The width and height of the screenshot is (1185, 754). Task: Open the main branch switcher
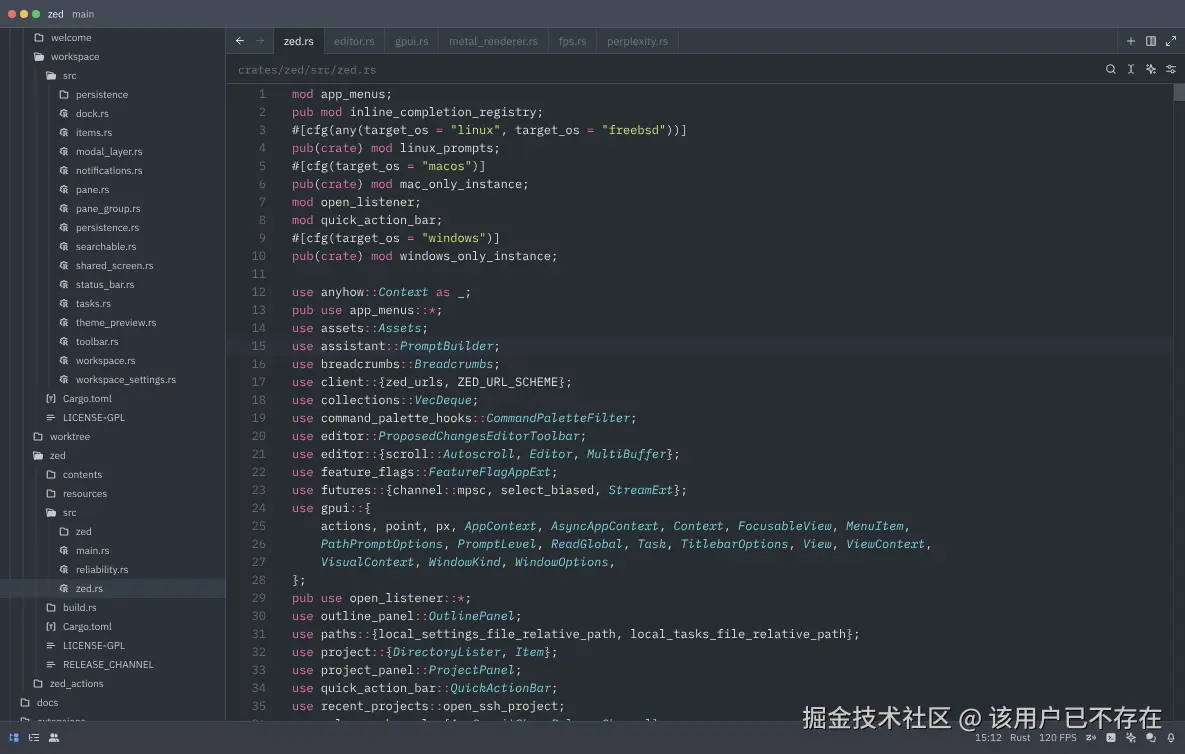[x=83, y=14]
